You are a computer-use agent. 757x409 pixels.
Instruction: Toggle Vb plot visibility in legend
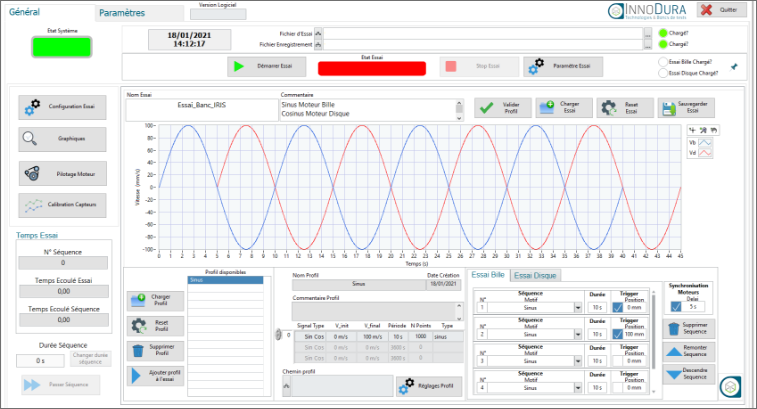705,143
